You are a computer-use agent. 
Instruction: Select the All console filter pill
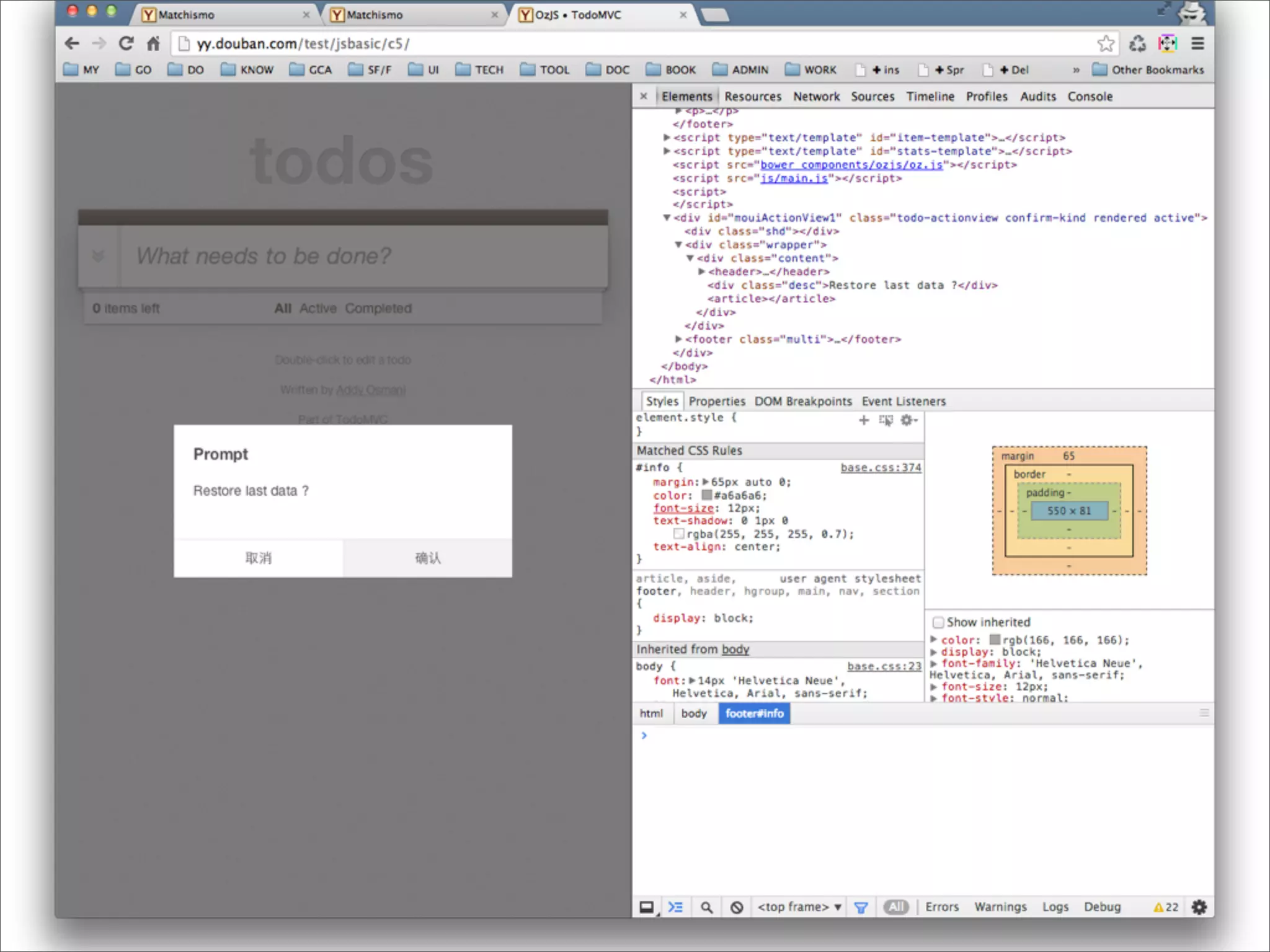[896, 907]
